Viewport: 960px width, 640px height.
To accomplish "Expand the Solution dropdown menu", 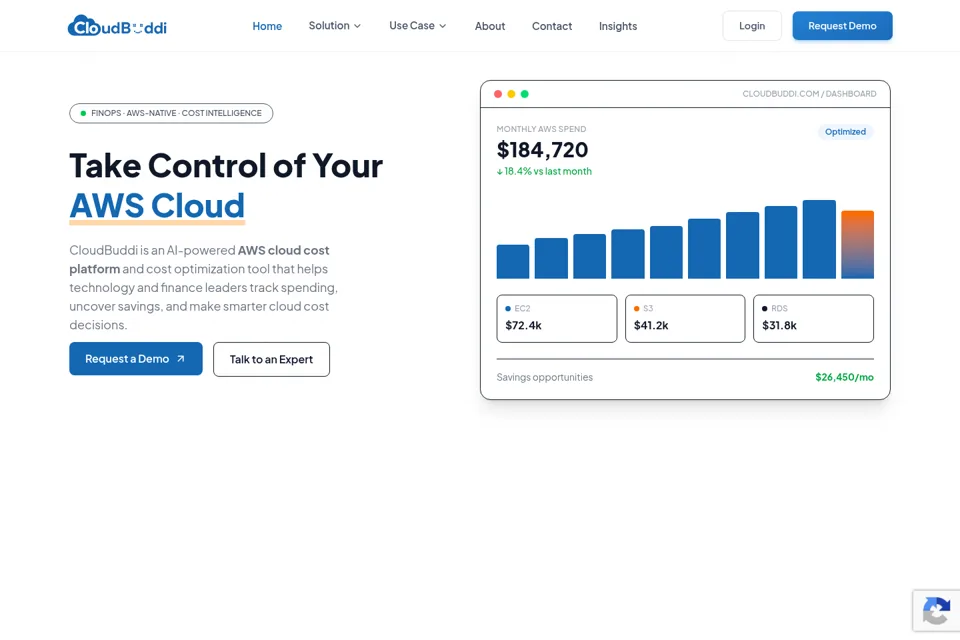I will 335,26.
